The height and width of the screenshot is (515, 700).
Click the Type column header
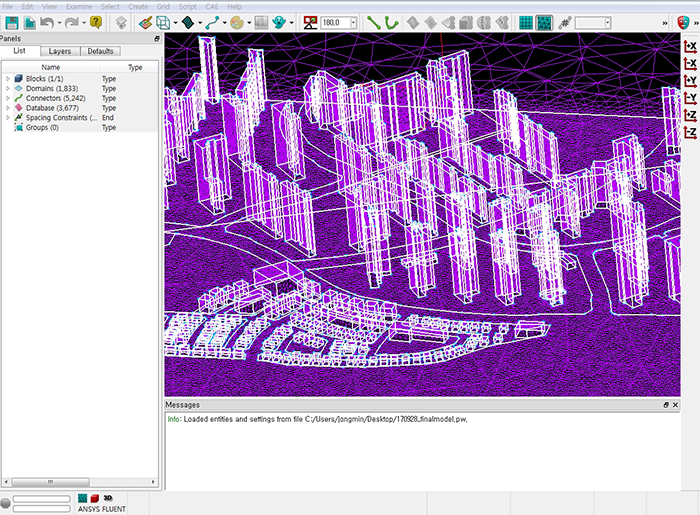135,67
